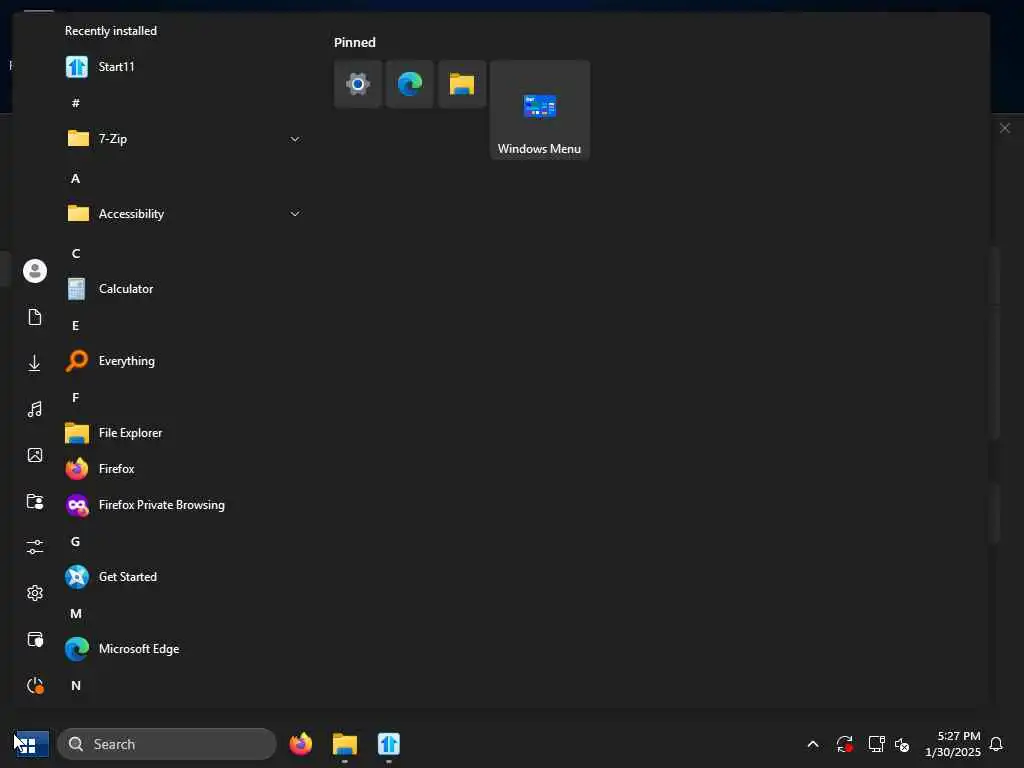This screenshot has height=768, width=1024.
Task: Click the Start button on taskbar
Action: [30, 744]
